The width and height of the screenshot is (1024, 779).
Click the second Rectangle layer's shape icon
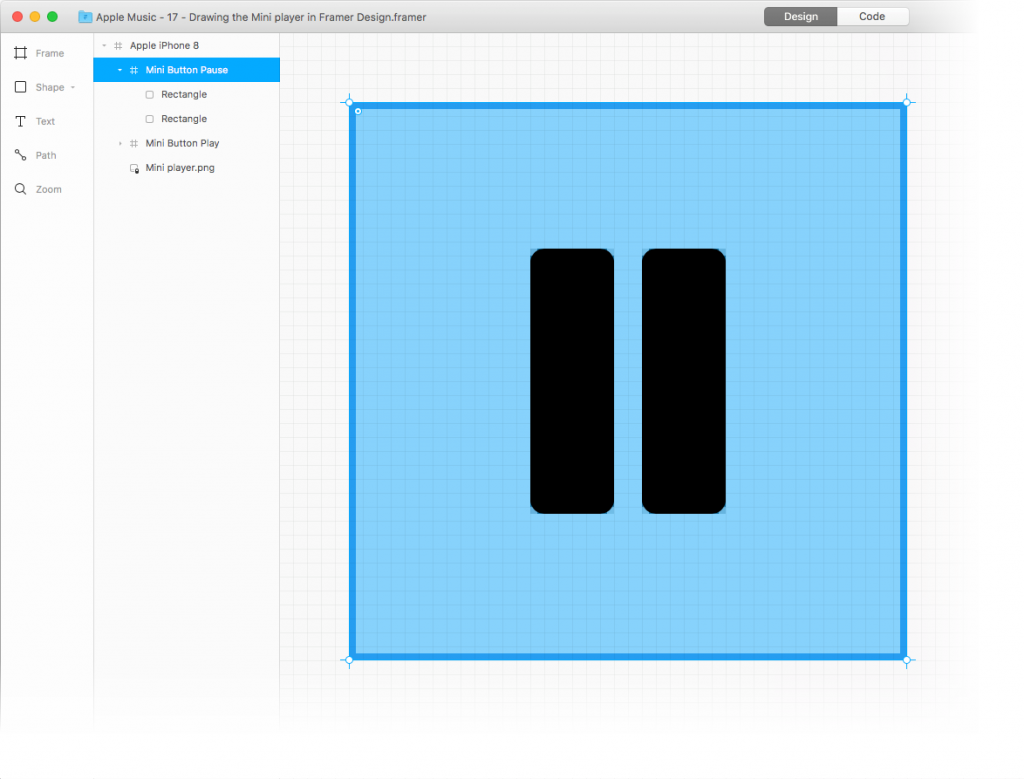point(150,119)
